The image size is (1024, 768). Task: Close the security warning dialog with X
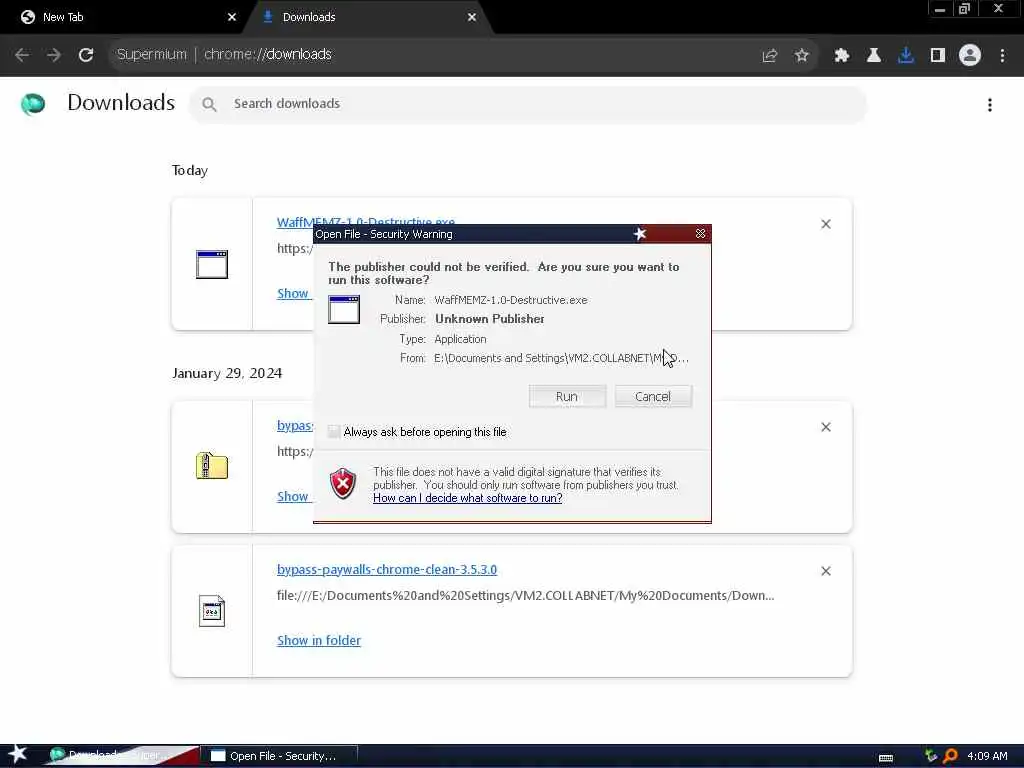(700, 234)
